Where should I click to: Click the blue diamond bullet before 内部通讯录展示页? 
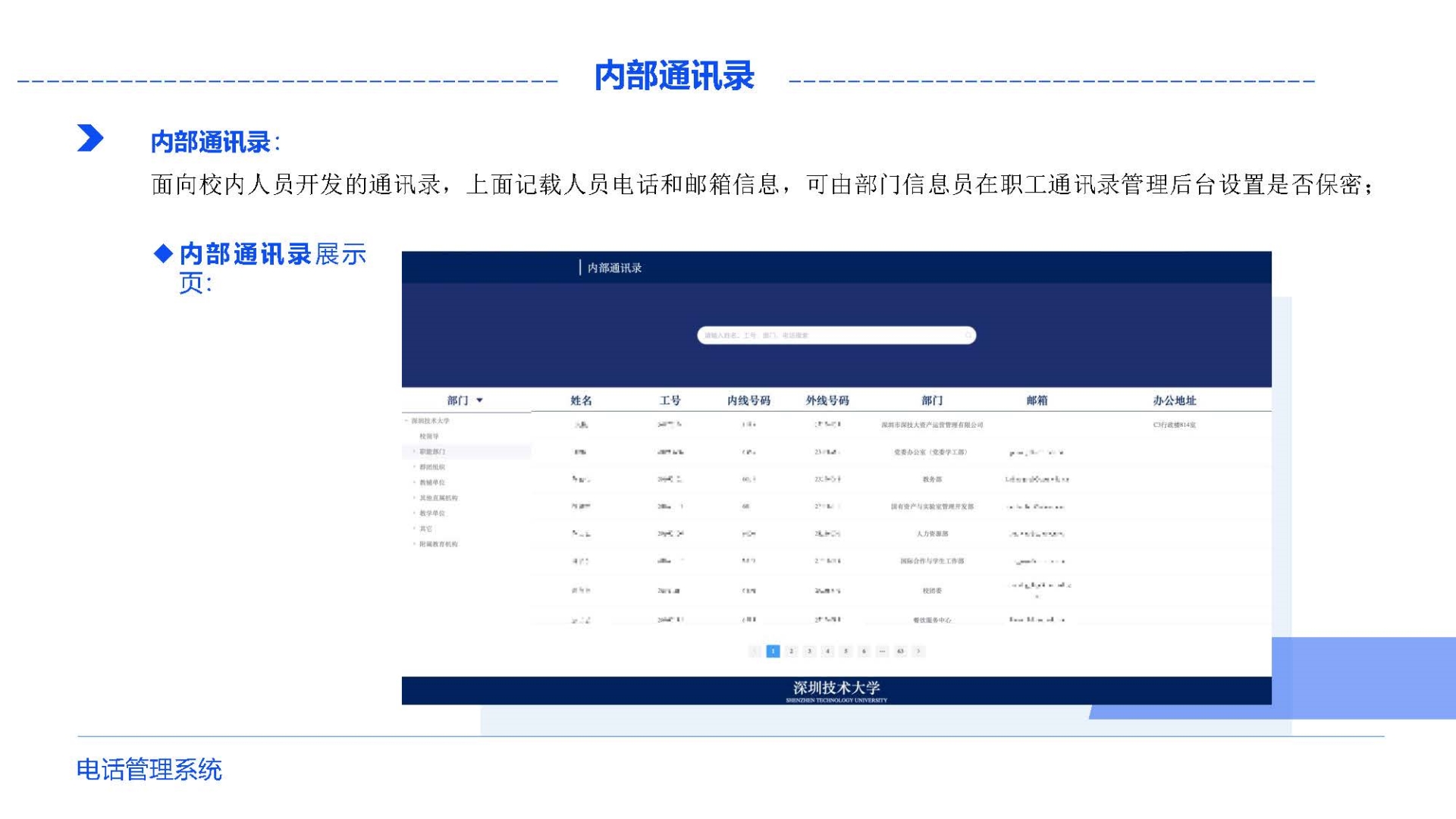(x=163, y=253)
